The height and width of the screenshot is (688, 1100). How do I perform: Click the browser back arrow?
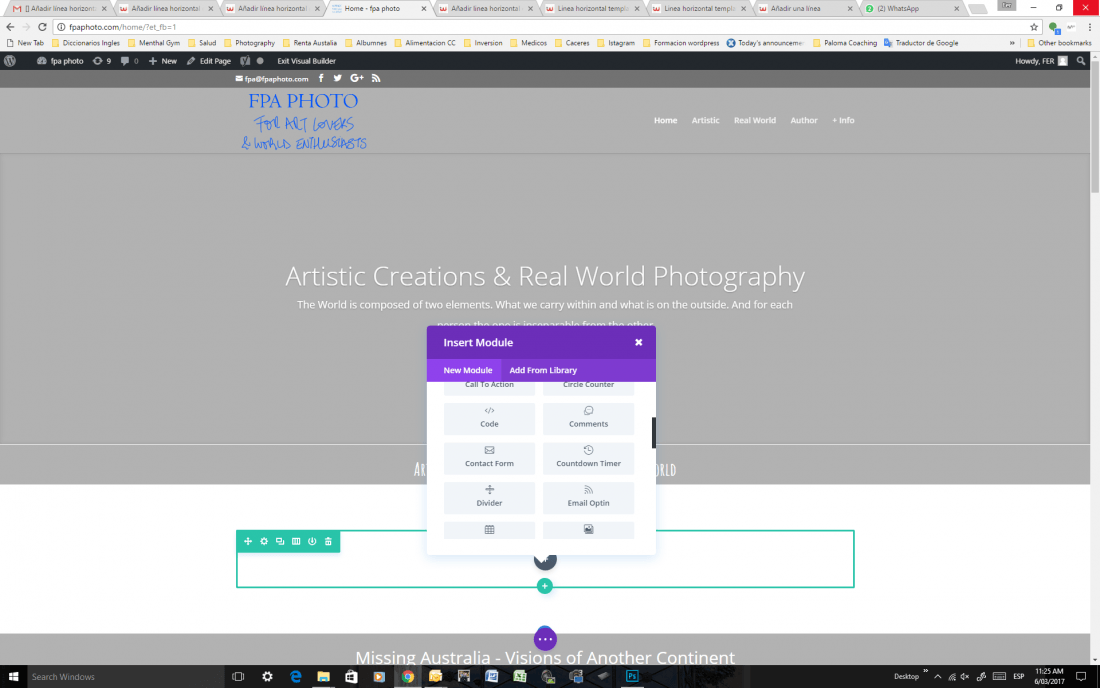[10, 27]
